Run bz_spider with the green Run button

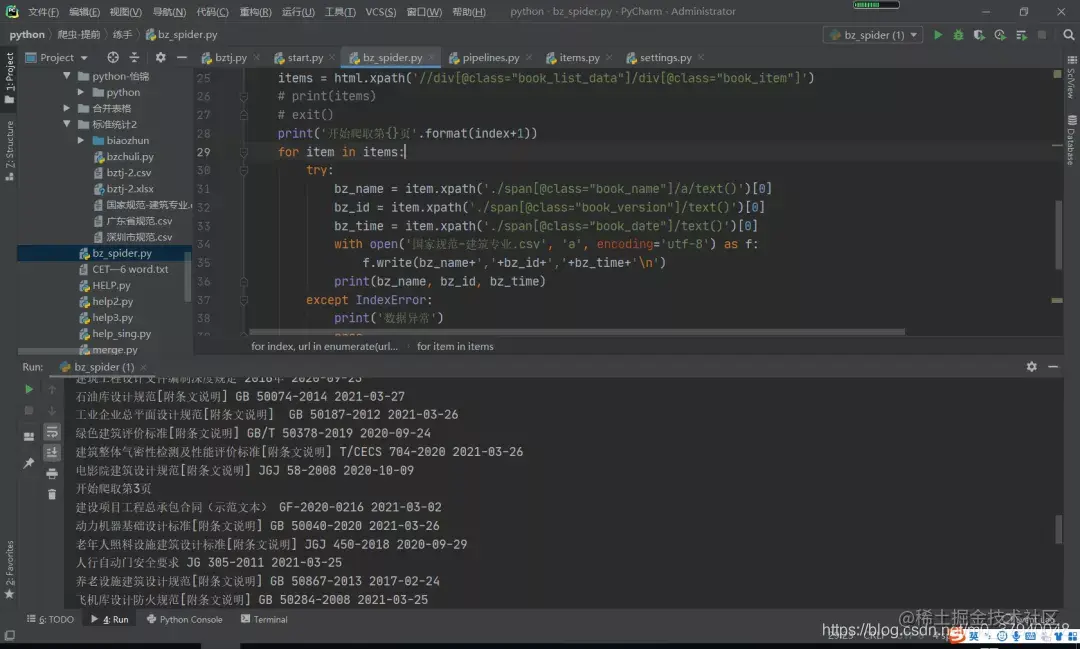(x=937, y=34)
